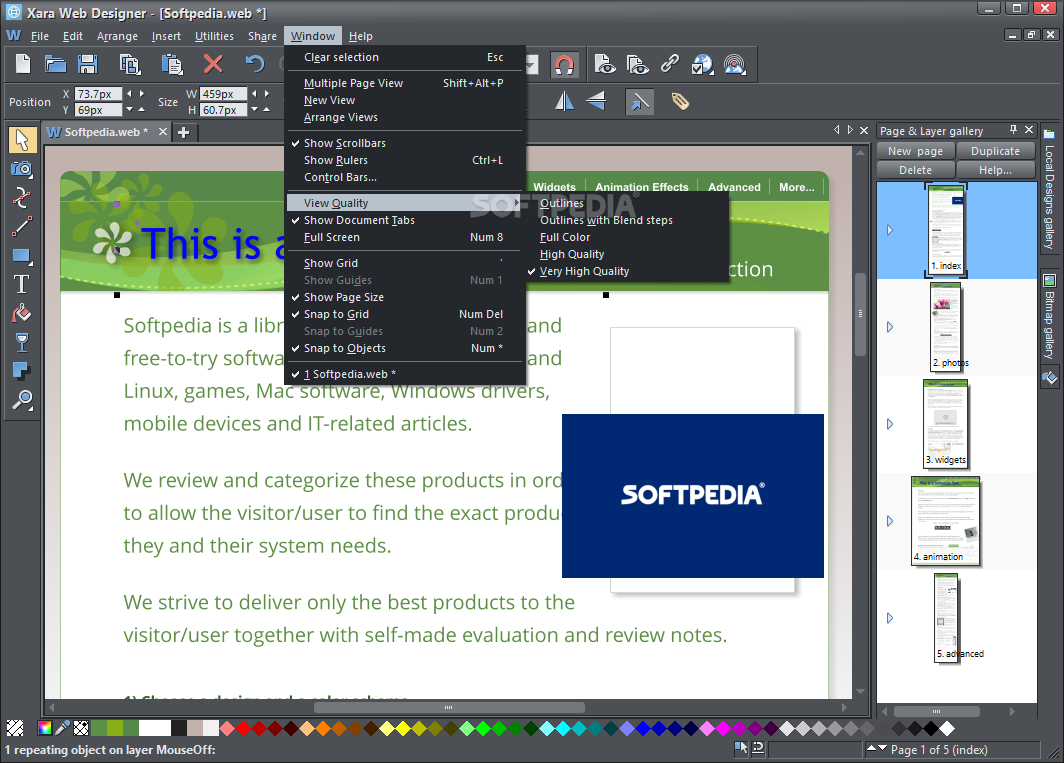Select Control Bars... menu entry
Viewport: 1064px width, 763px height.
[x=404, y=177]
